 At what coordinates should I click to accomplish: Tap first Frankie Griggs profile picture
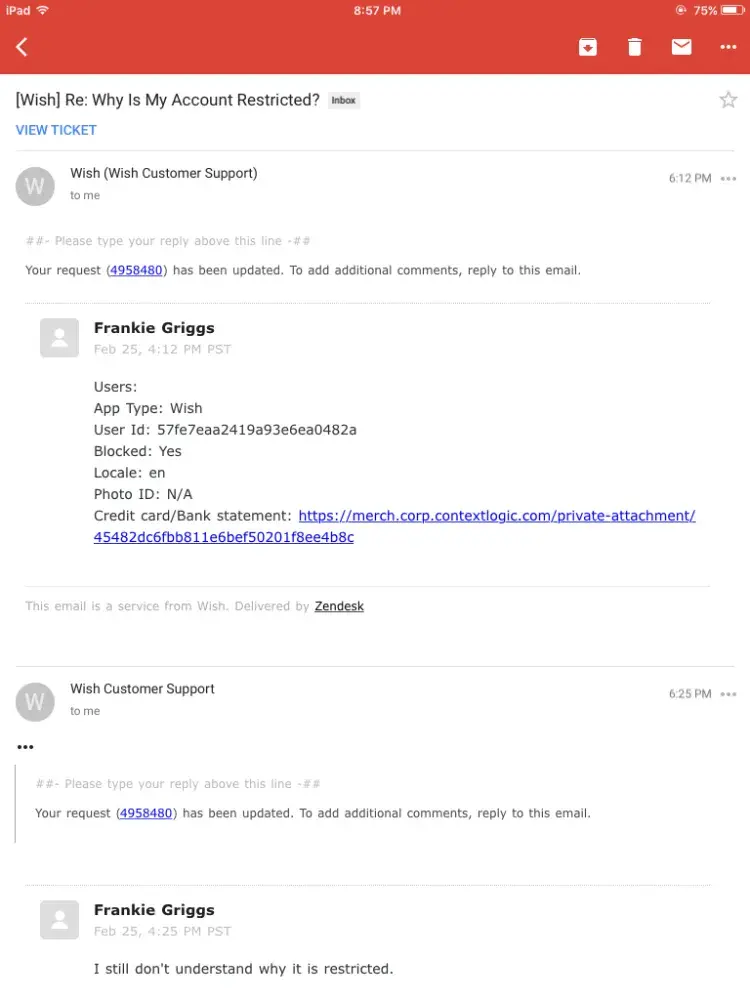tap(59, 338)
